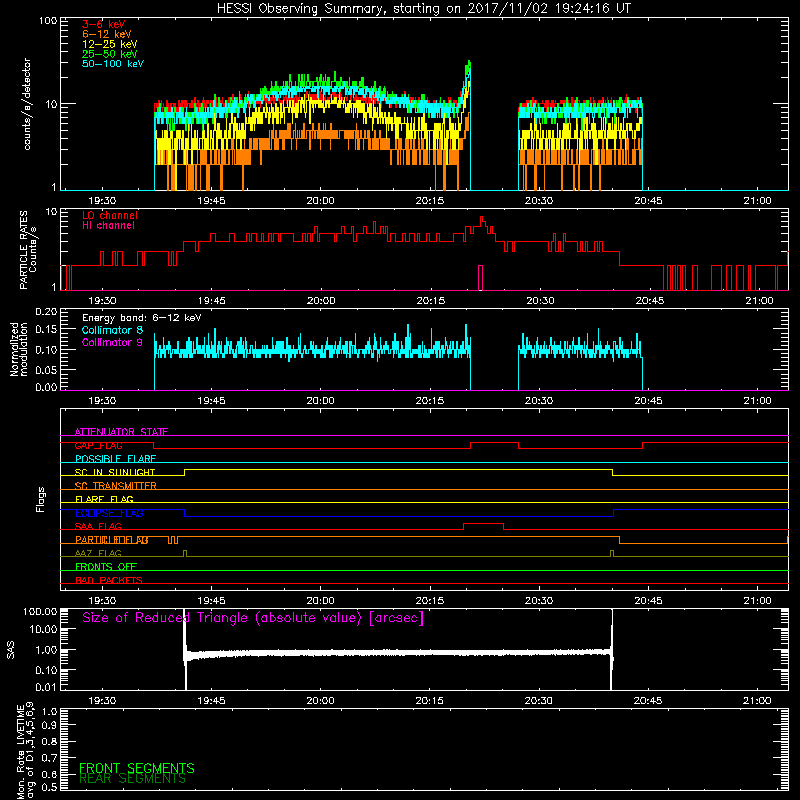Click the FRONT SEGMENTS legend label

point(137,768)
